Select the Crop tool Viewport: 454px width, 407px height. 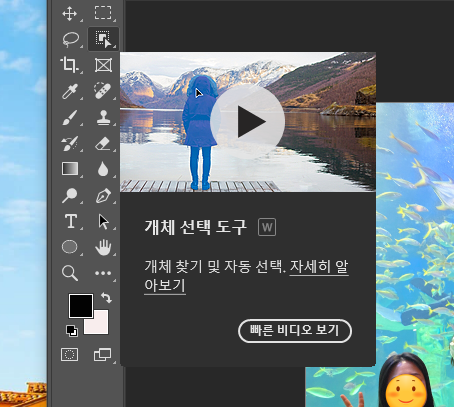coord(69,64)
